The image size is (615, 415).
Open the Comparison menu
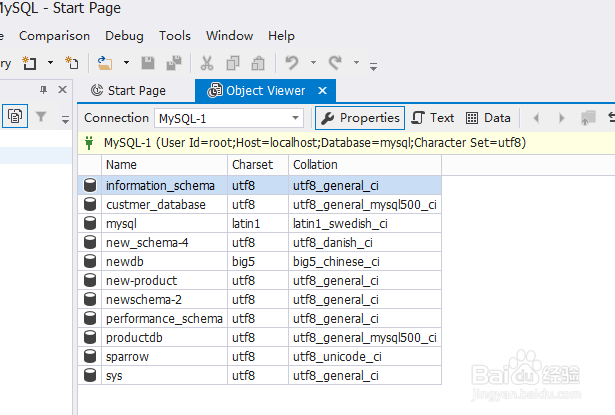pos(55,36)
